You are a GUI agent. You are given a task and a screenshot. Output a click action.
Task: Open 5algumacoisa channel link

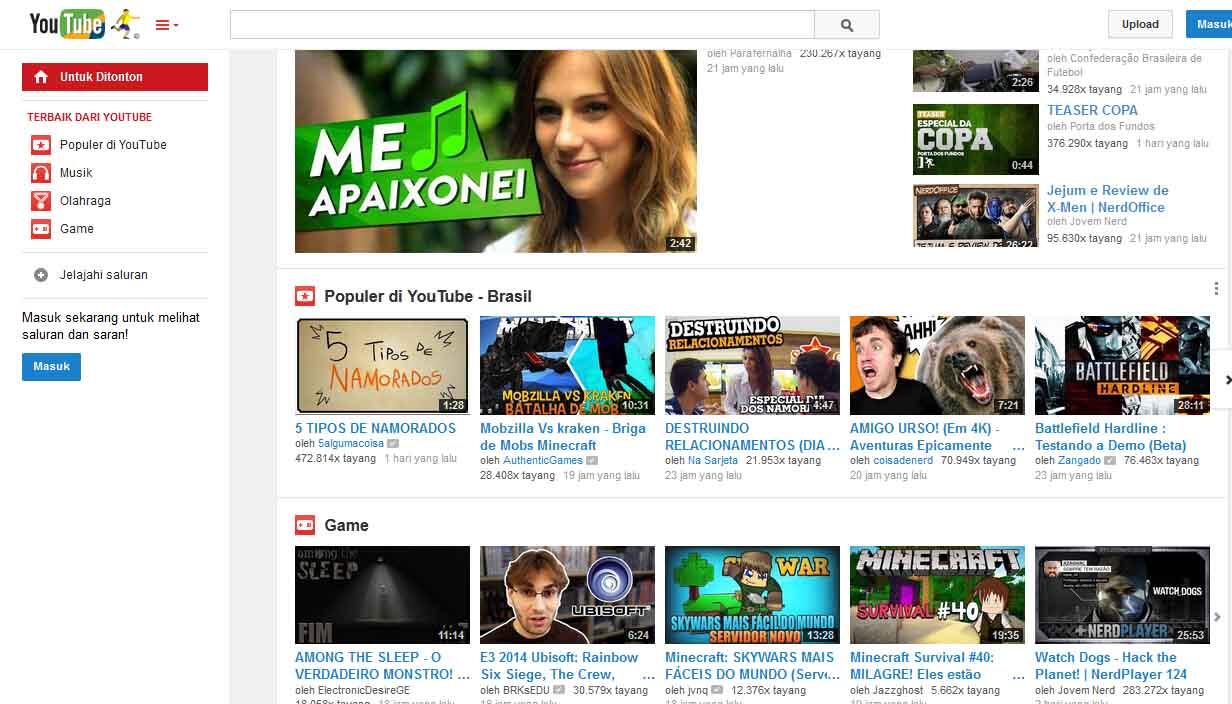click(351, 444)
